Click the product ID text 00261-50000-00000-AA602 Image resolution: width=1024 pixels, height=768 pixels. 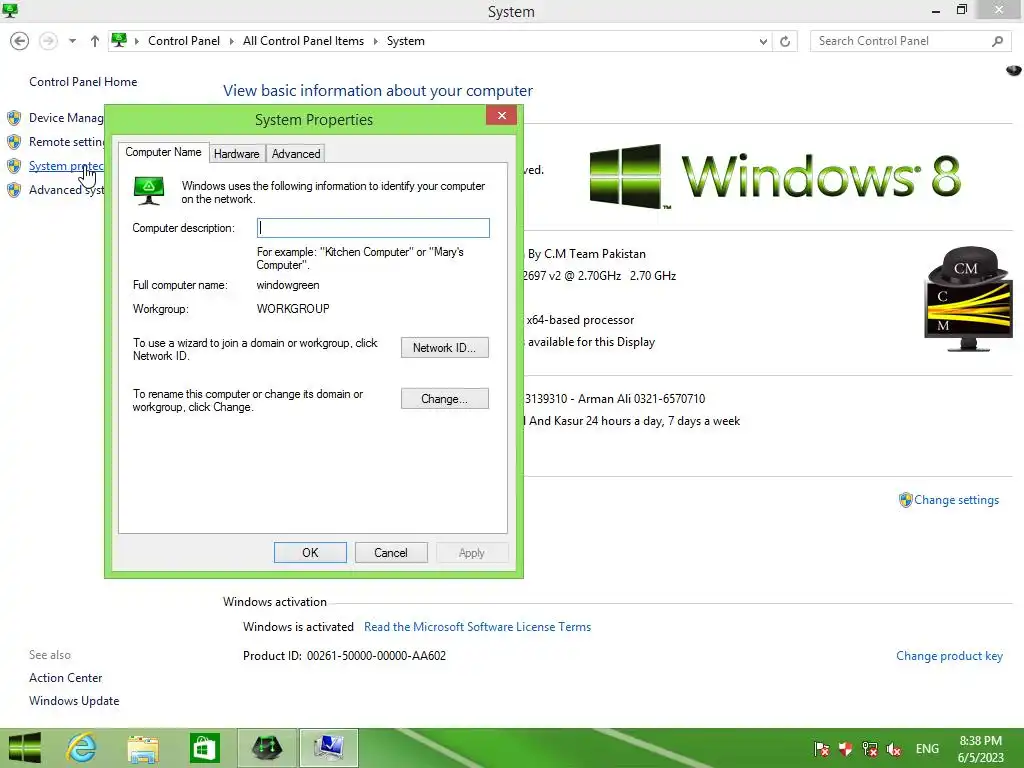[376, 656]
